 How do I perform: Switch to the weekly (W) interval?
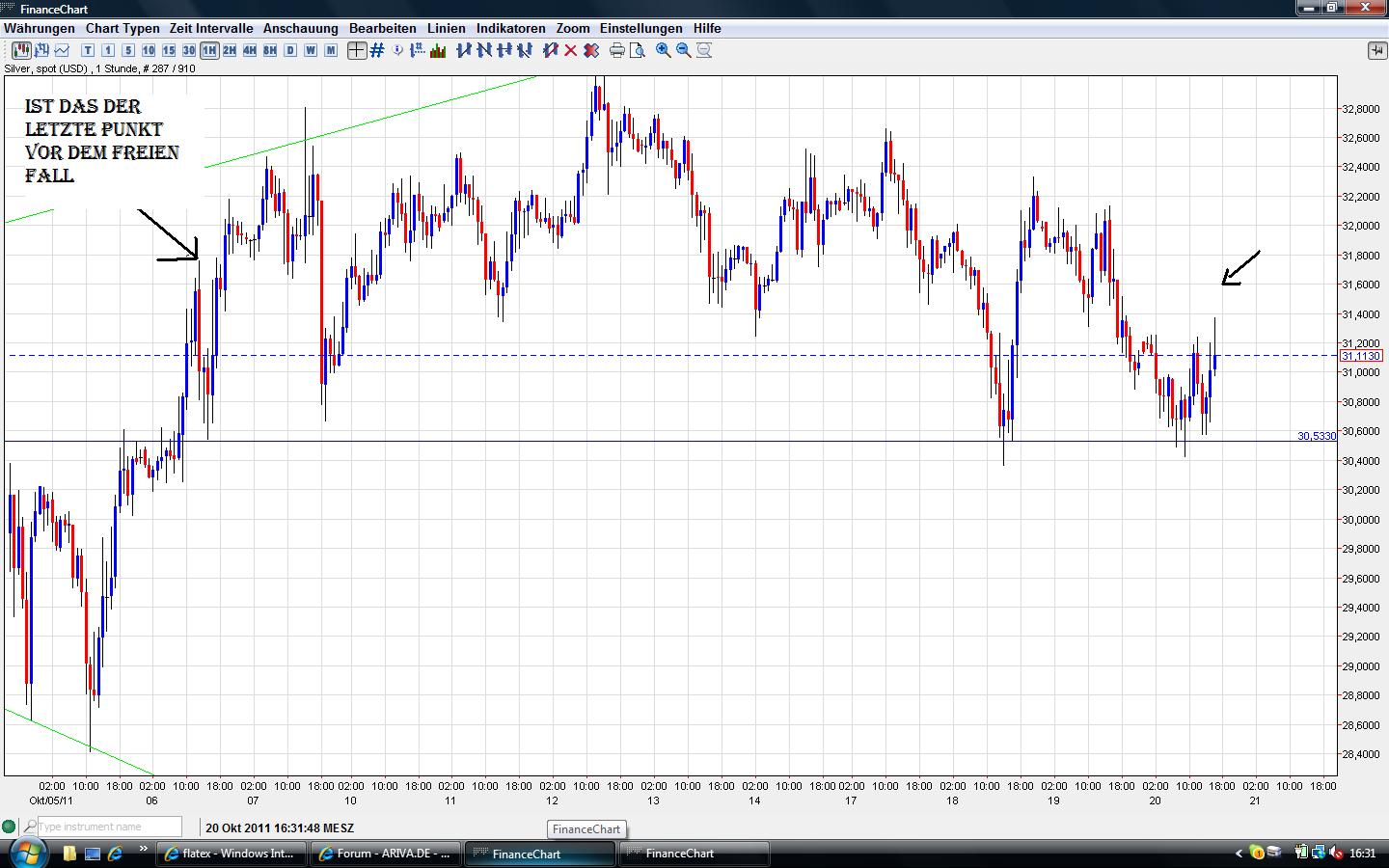click(311, 50)
